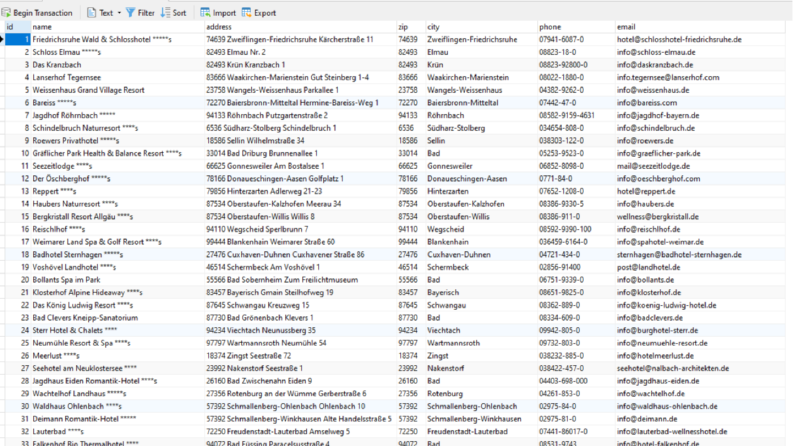Screen dimensions: 793x446
Task: Select name cell Lanserhof Tegernsee
Action: 117,77
